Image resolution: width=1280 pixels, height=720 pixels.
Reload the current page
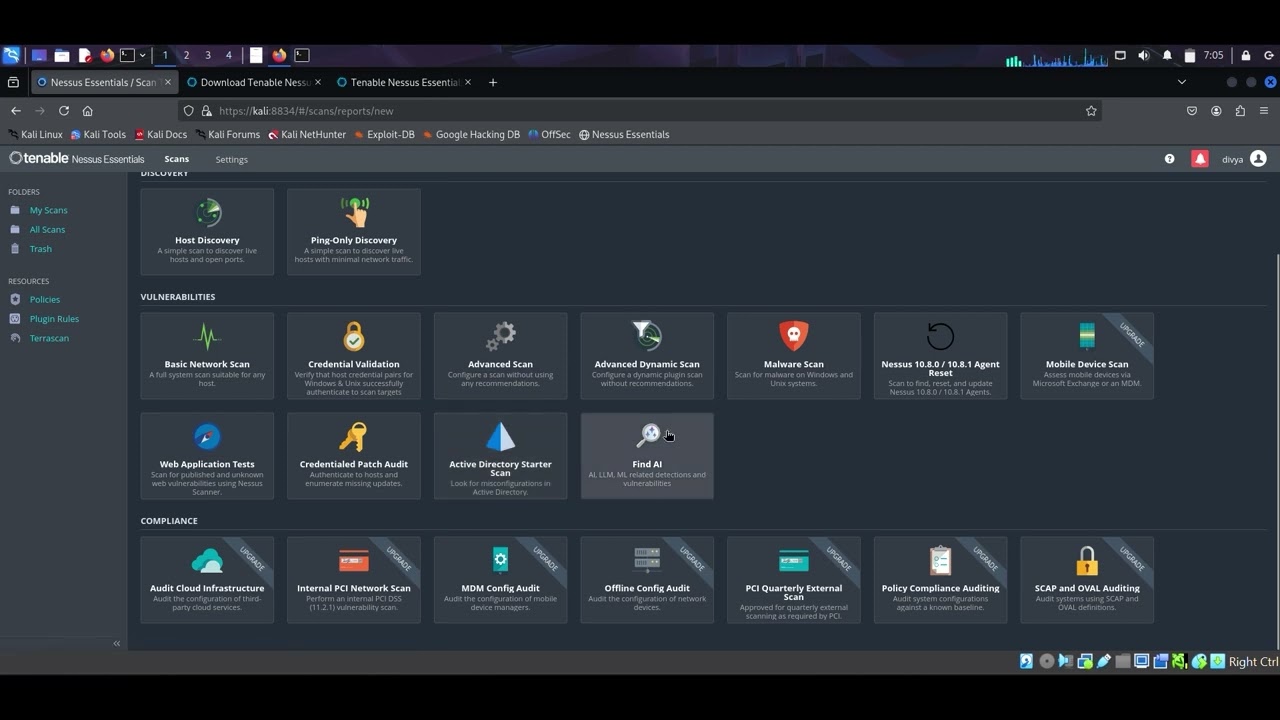tap(64, 111)
